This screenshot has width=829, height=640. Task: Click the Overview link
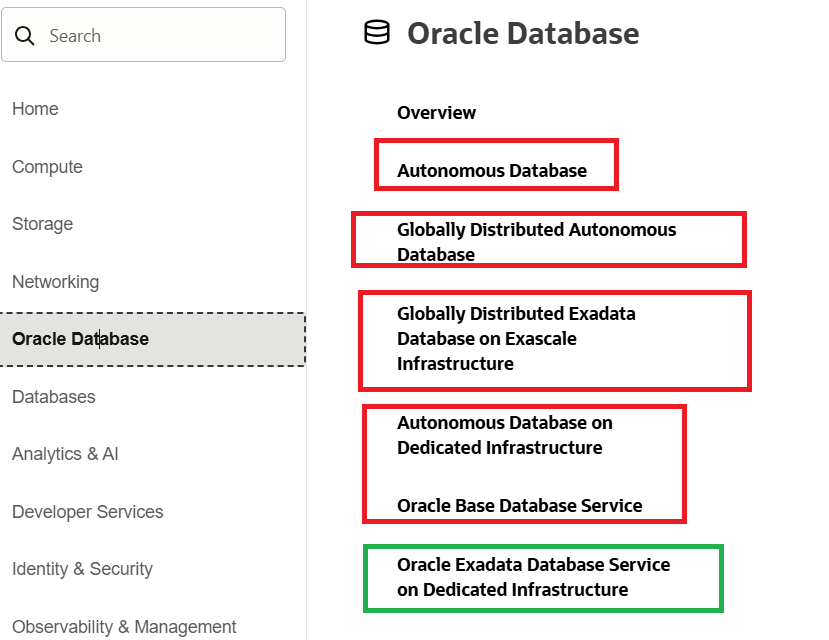click(437, 113)
